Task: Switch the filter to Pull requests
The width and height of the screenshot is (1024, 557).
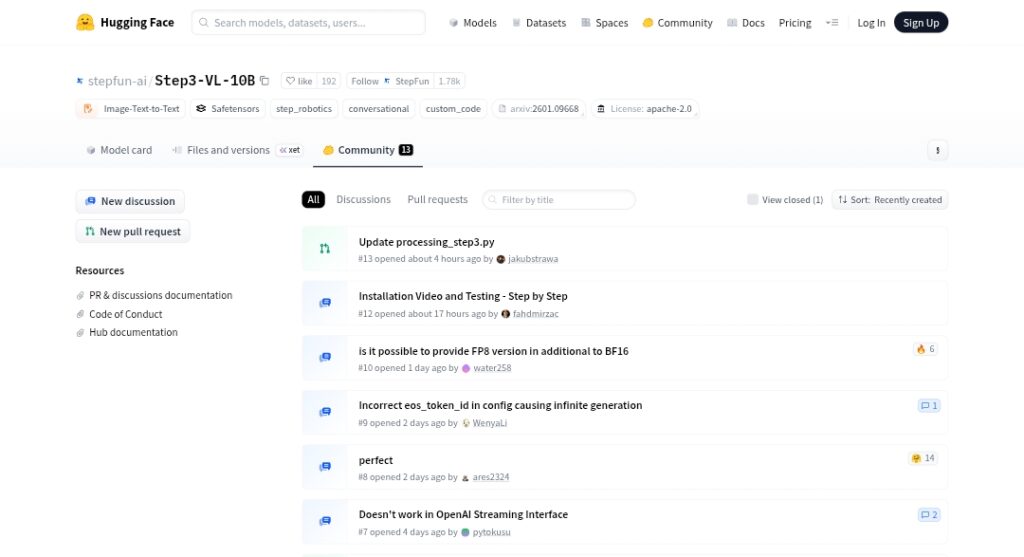Action: coord(437,200)
